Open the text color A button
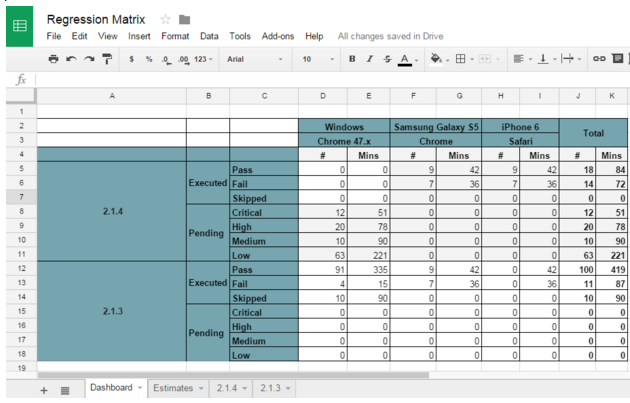630x403 pixels. [405, 59]
